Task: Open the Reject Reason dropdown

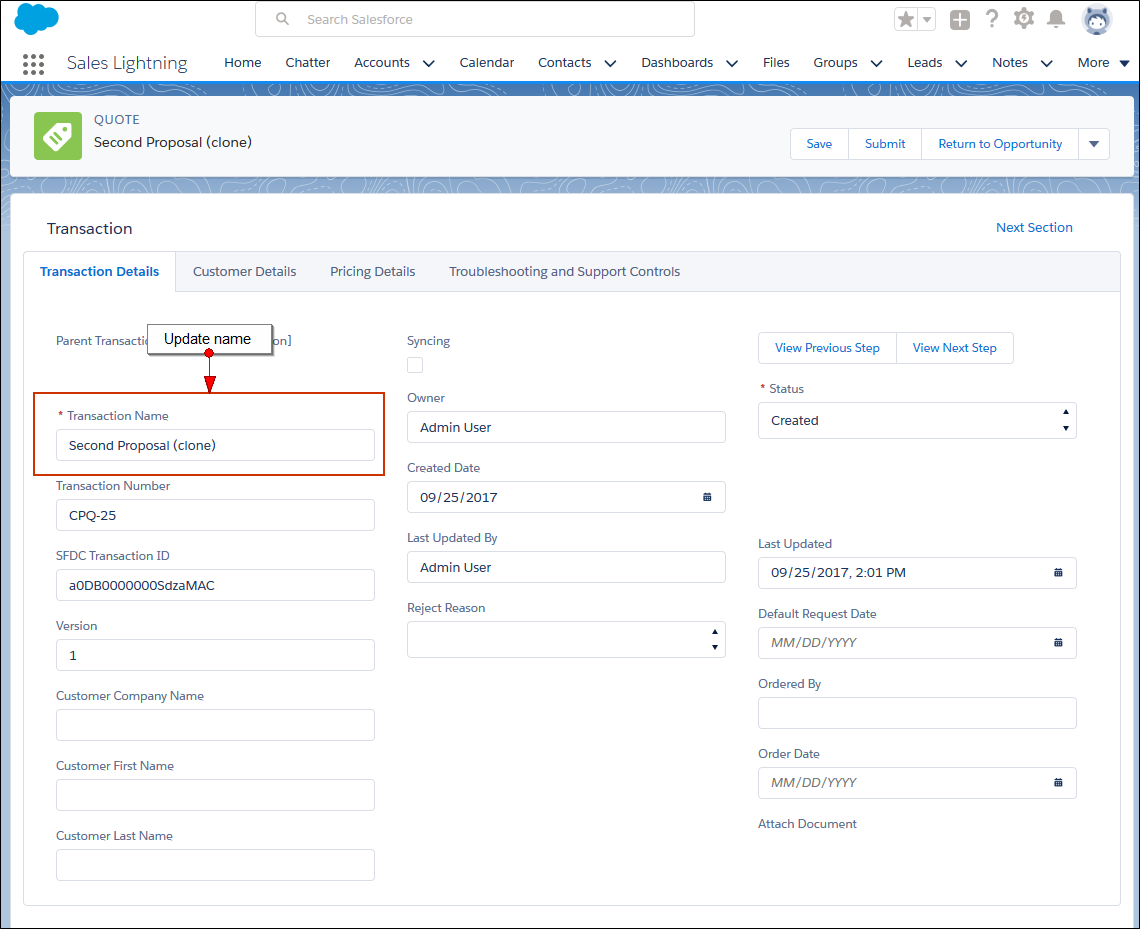Action: [566, 640]
